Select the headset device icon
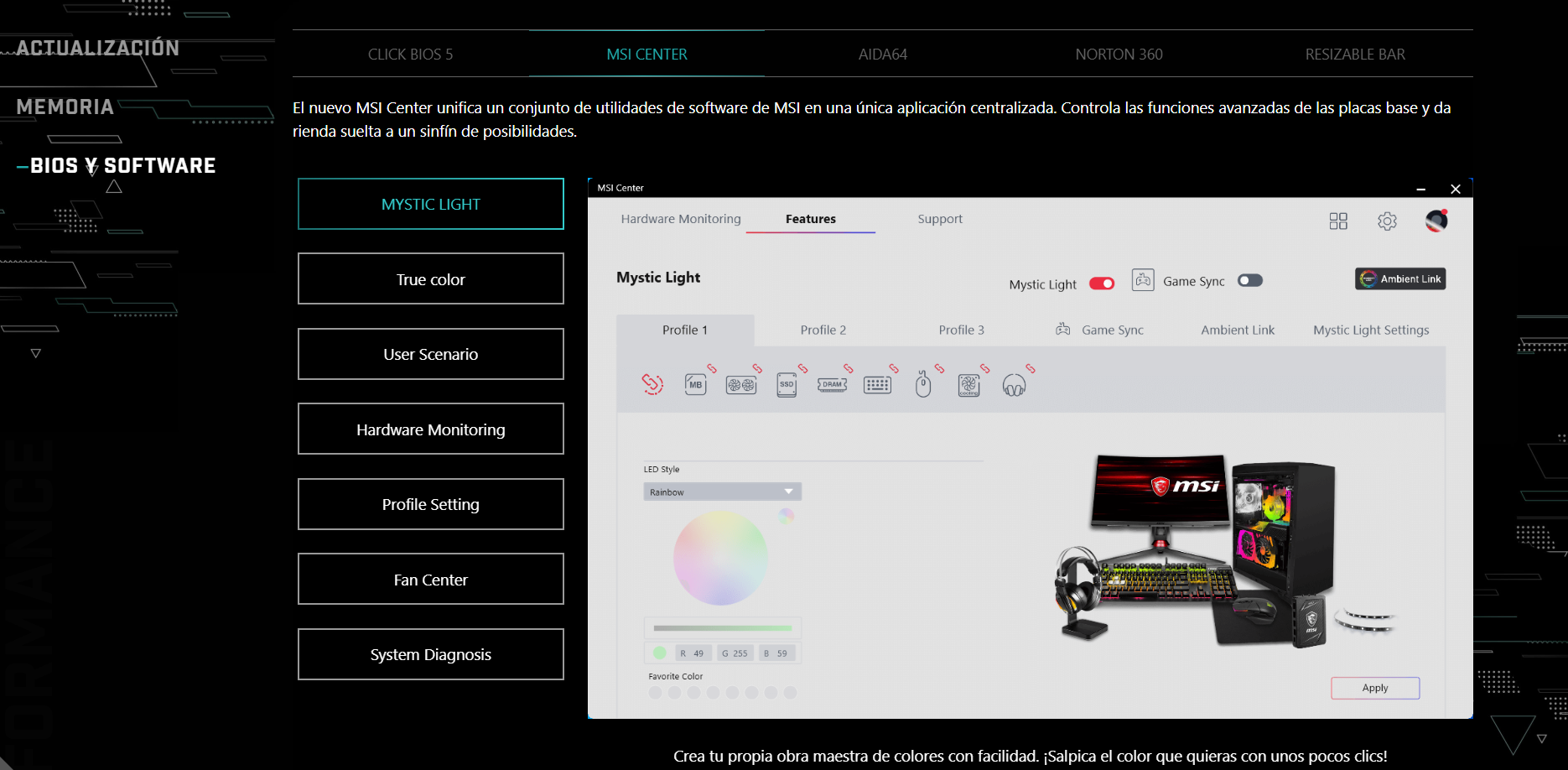 point(1014,385)
